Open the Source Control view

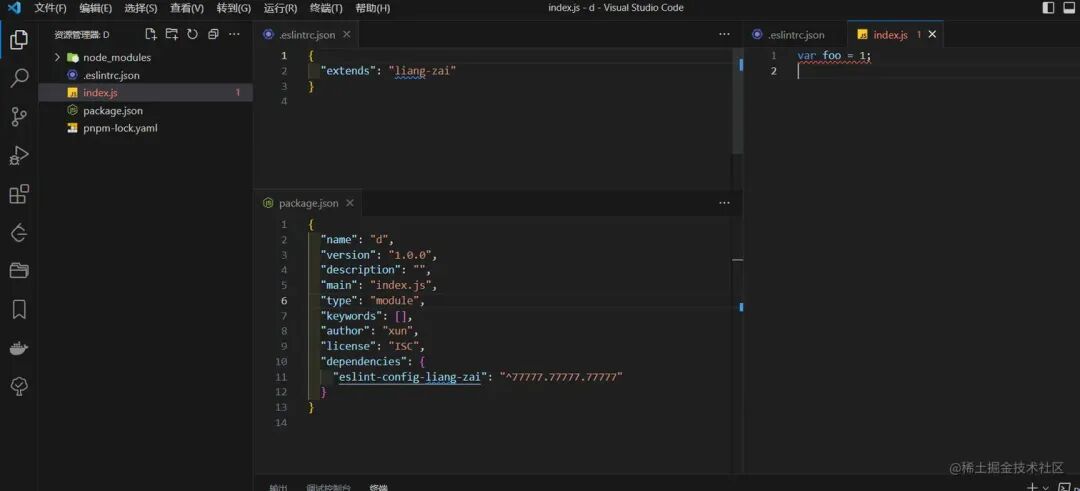19,116
